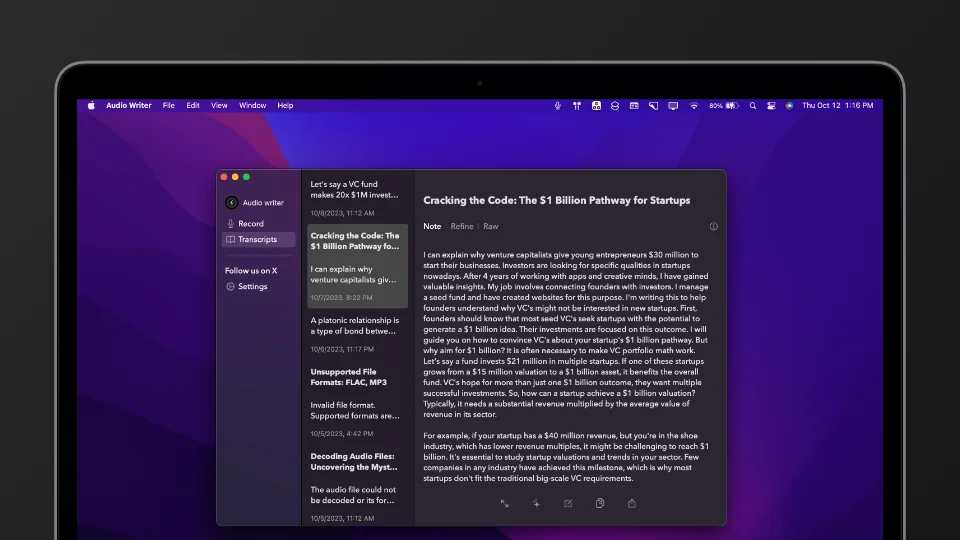This screenshot has height=540, width=960.
Task: Switch to the Raw tab
Action: pyautogui.click(x=490, y=227)
